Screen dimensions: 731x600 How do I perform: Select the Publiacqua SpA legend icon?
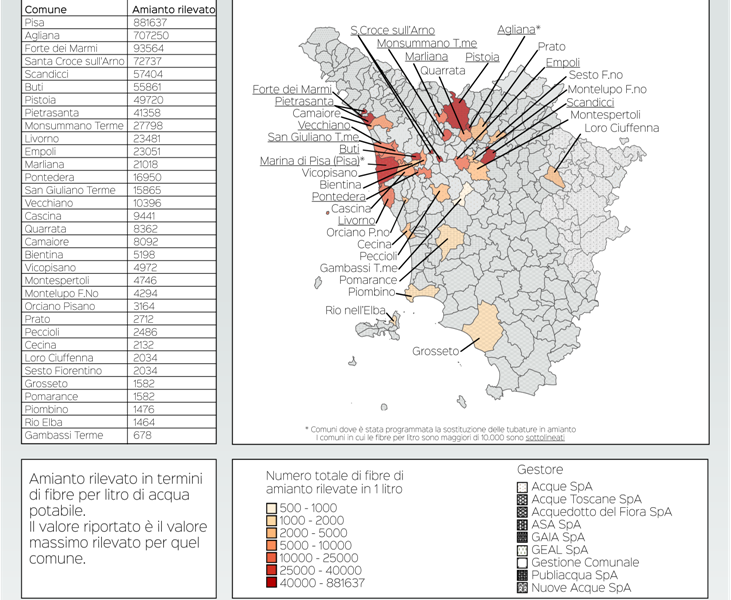coord(521,575)
